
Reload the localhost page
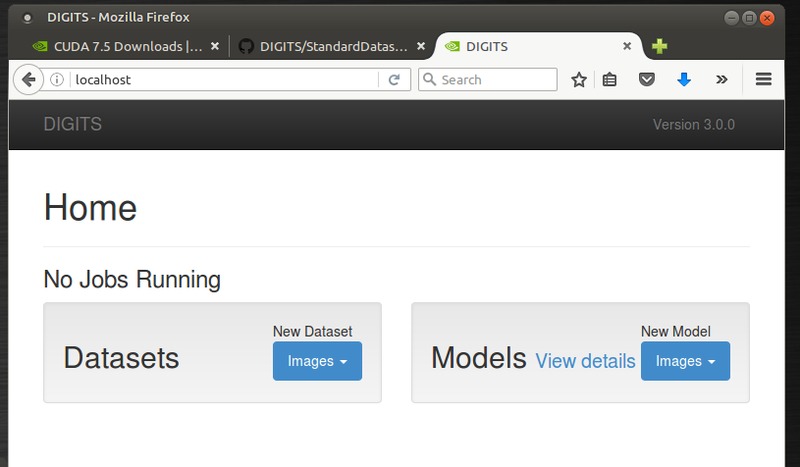[394, 80]
